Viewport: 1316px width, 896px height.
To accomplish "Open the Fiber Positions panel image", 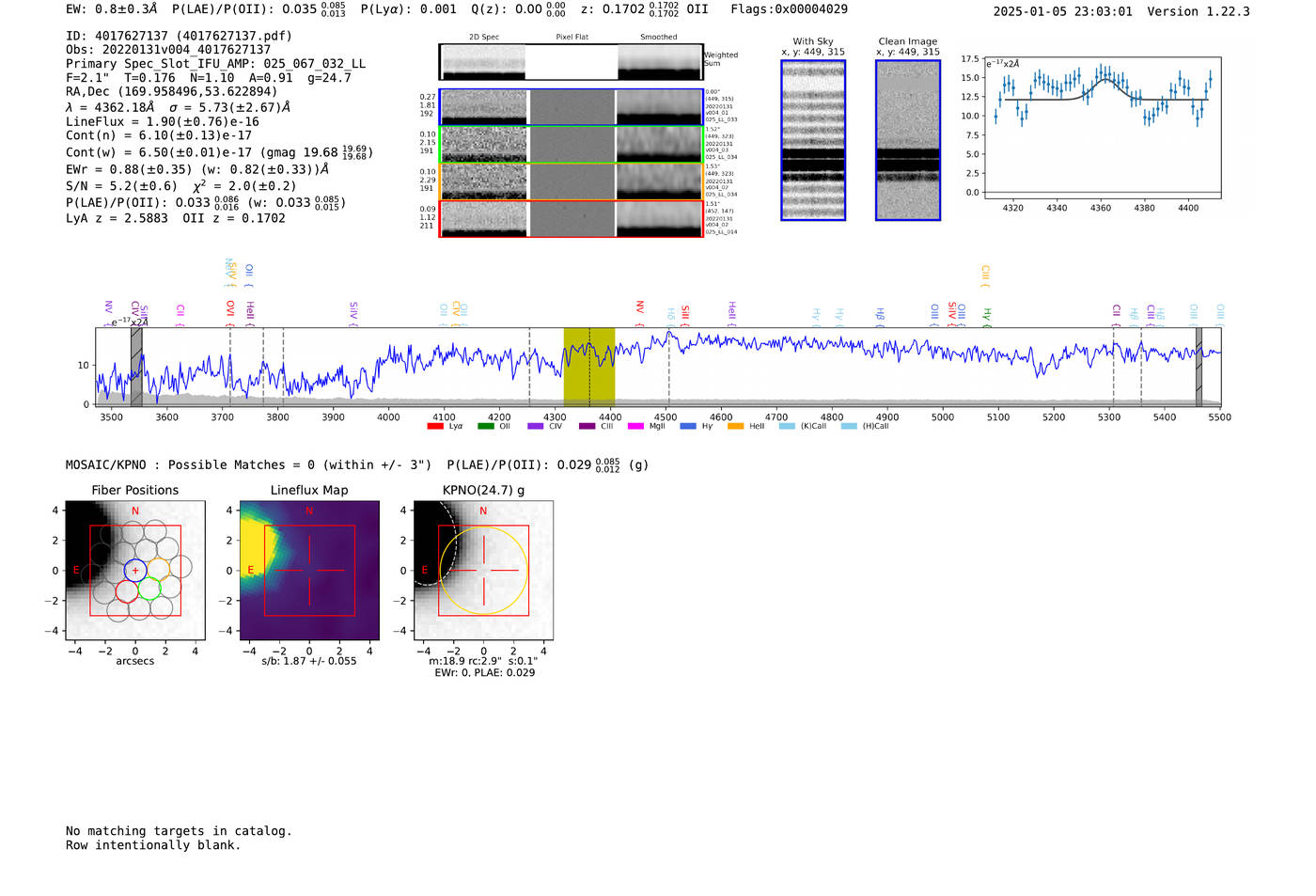I will [134, 571].
